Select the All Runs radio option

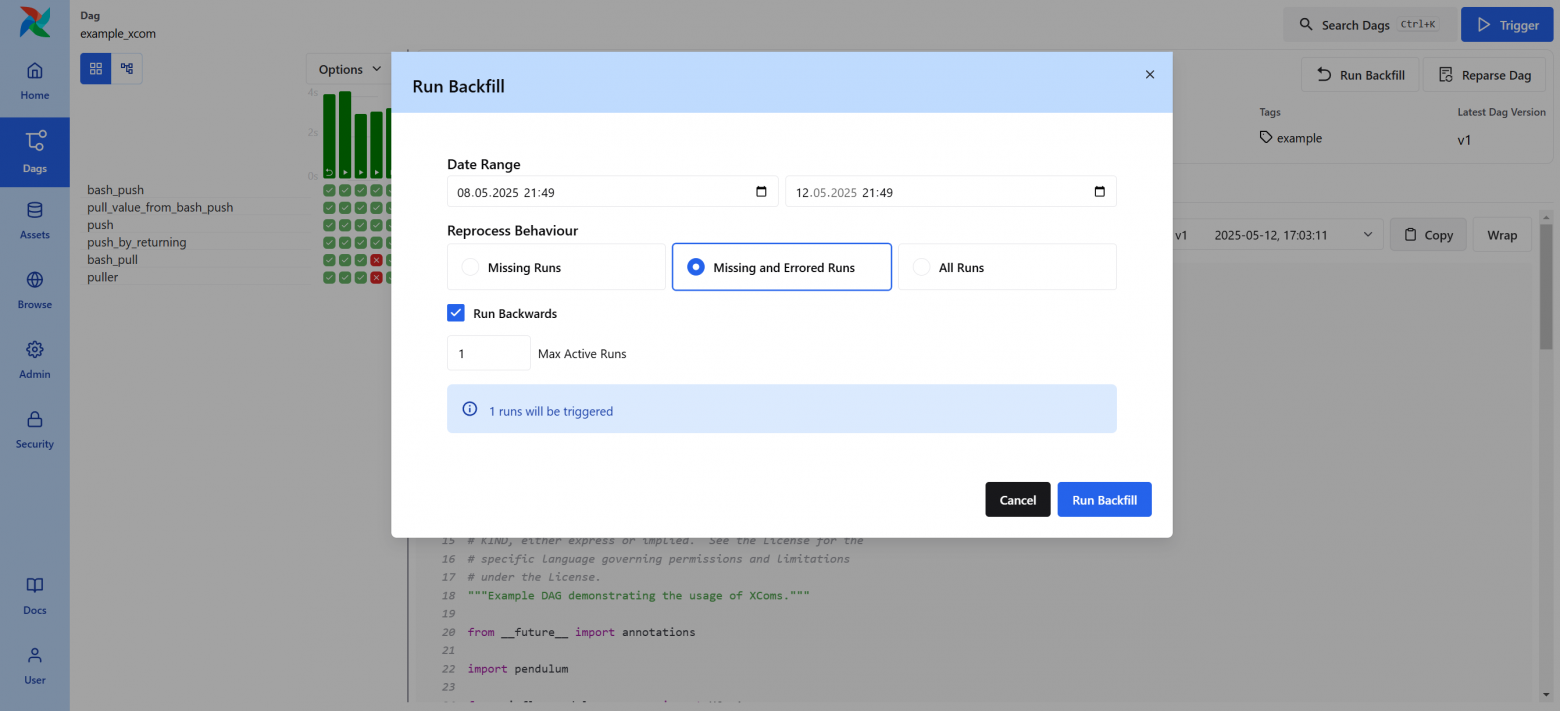(921, 267)
